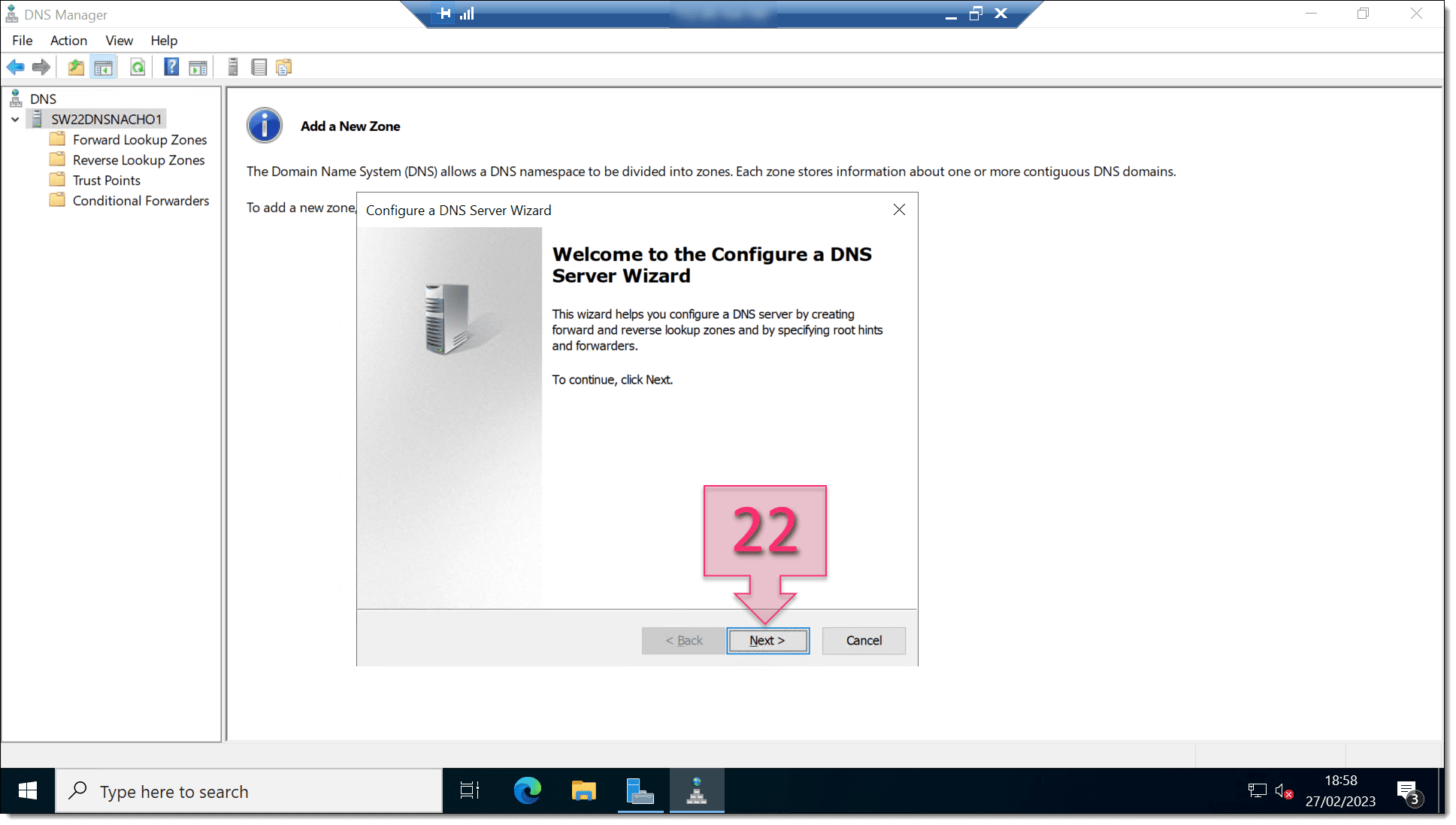Click the refresh DNS records icon
This screenshot has height=825, width=1456.
click(138, 67)
